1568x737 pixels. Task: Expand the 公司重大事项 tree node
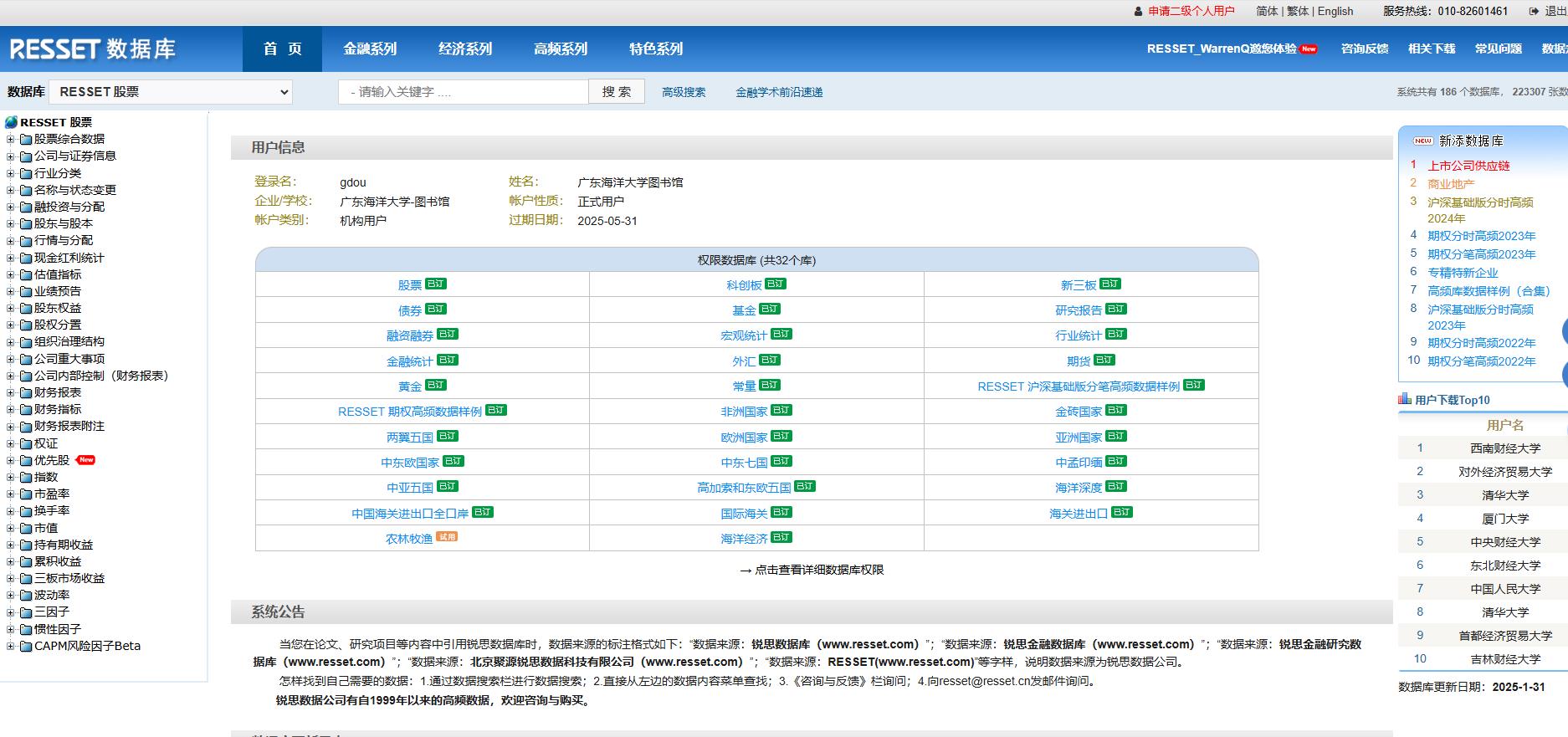point(10,359)
